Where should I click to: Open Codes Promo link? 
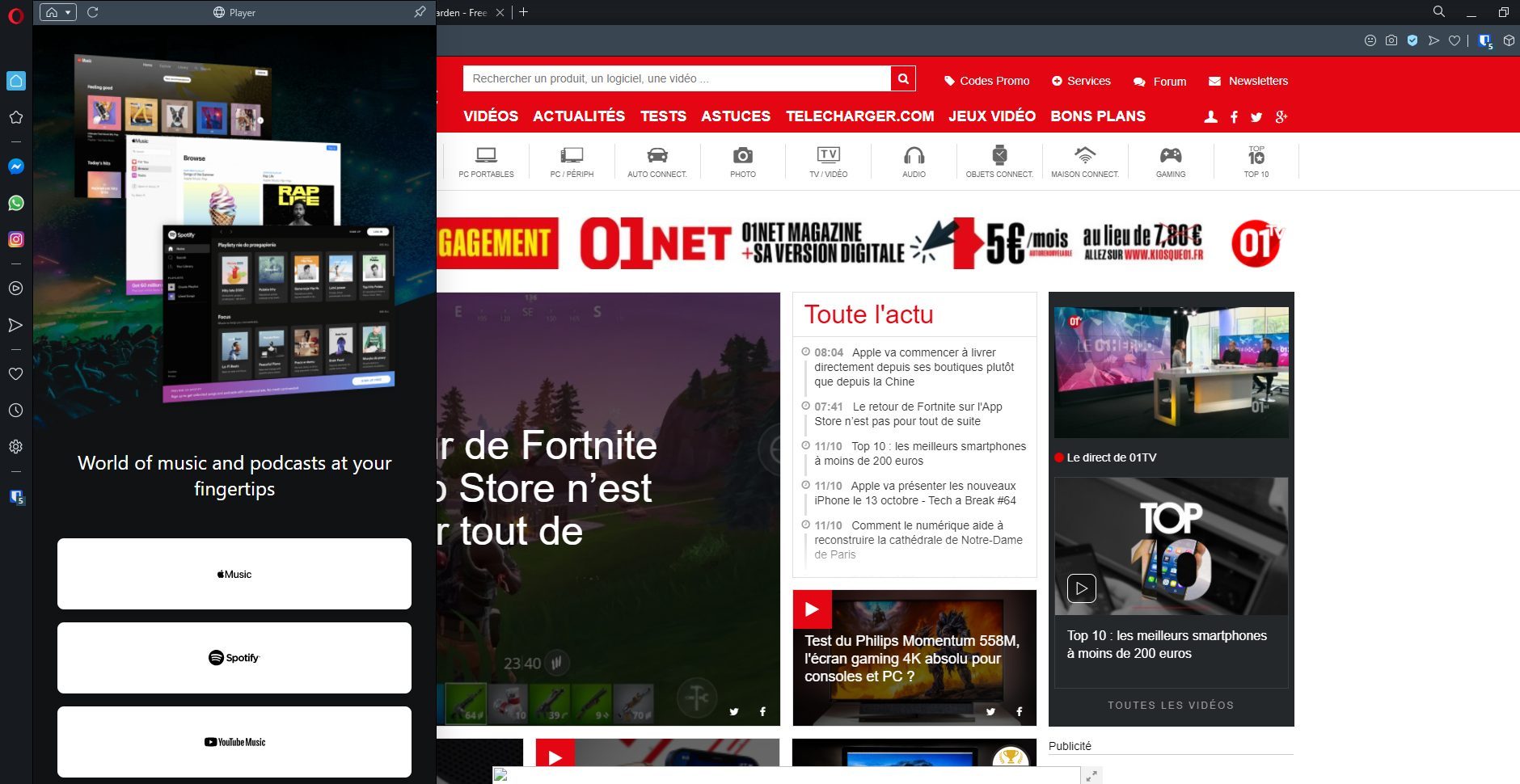tap(986, 81)
